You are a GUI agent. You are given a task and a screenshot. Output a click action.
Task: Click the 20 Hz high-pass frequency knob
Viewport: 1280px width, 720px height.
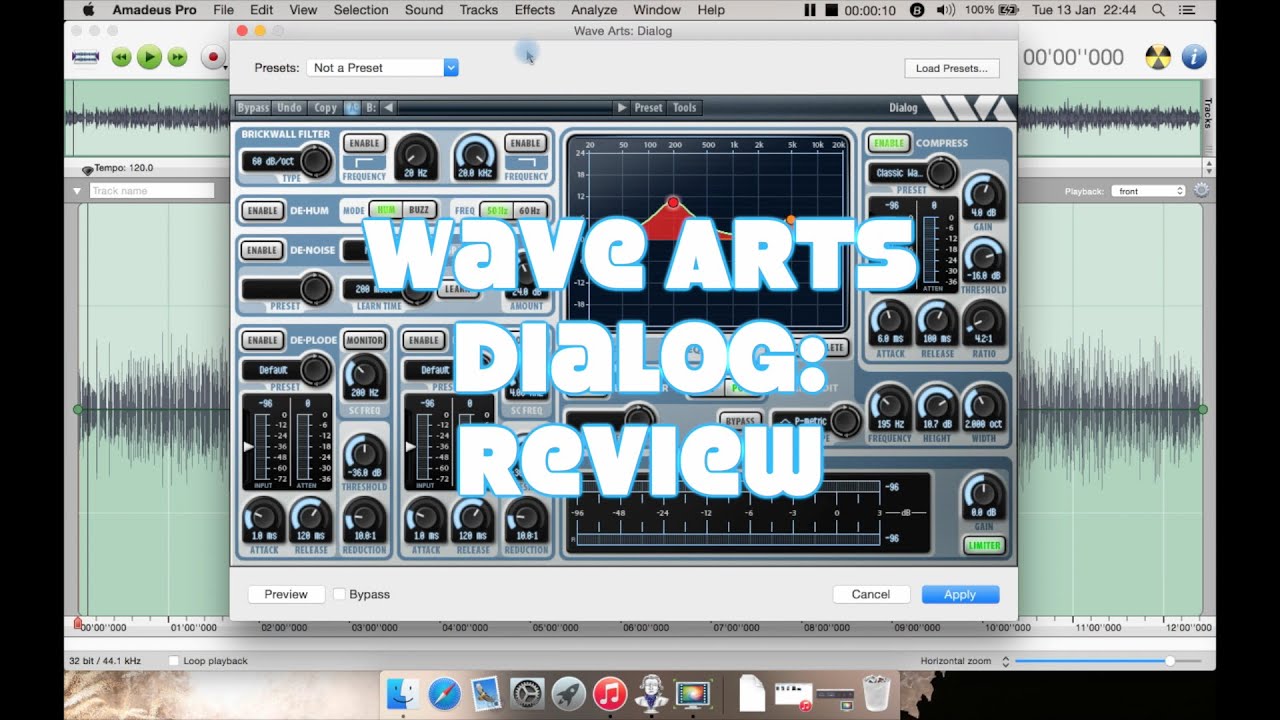coord(415,155)
